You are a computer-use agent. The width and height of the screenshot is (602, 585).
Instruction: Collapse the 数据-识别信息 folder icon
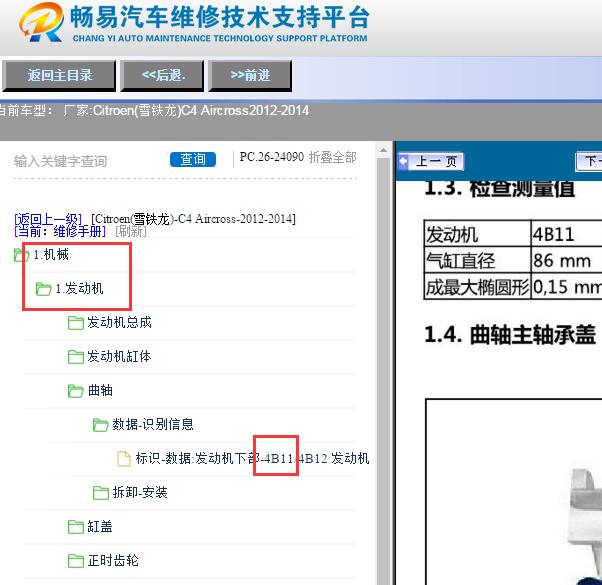click(x=101, y=425)
